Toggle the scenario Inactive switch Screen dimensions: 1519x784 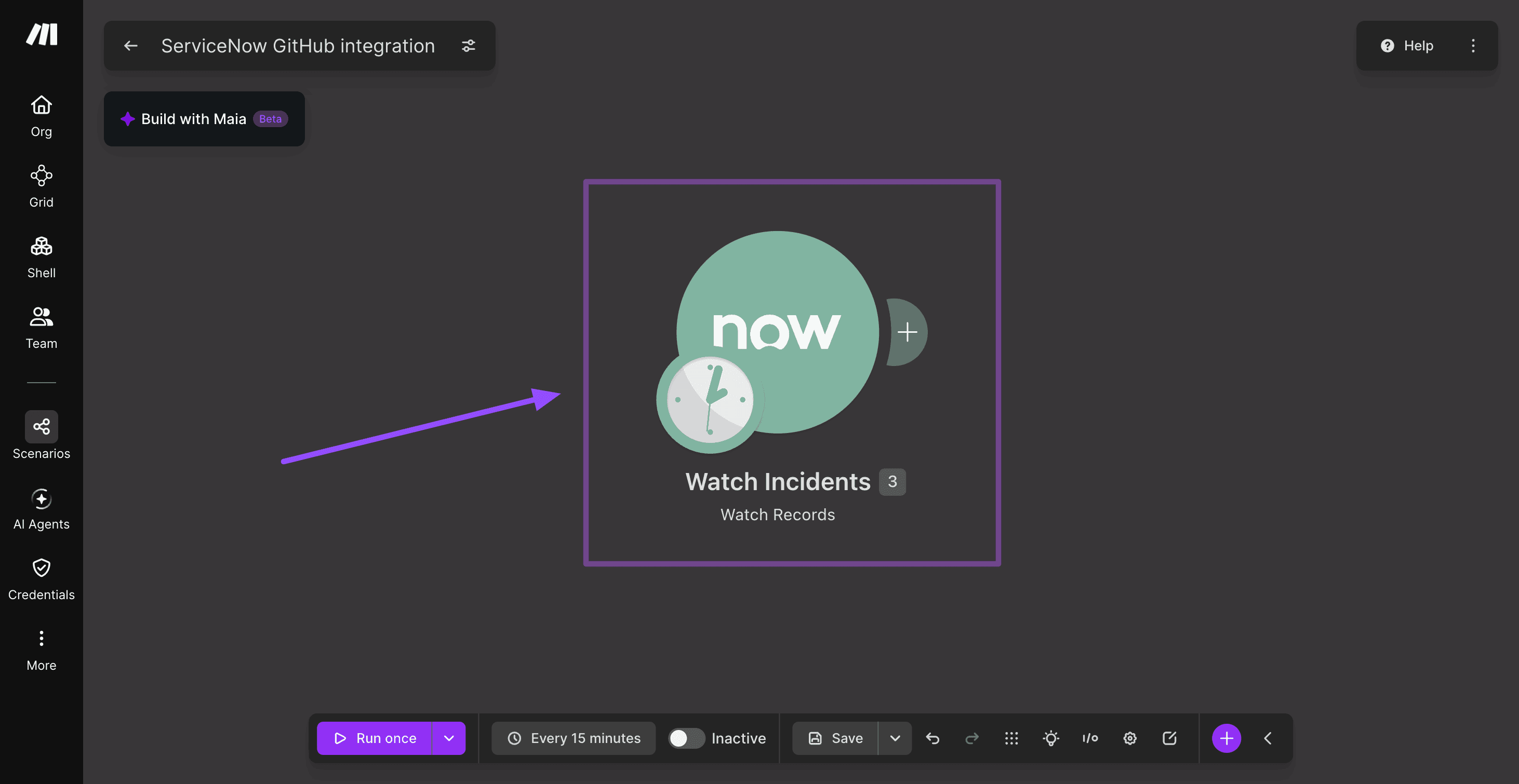coord(686,738)
